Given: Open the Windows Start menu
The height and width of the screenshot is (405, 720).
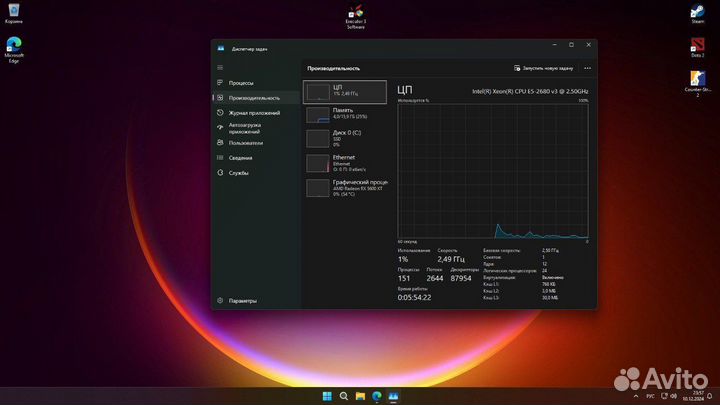Looking at the screenshot, I should (x=326, y=396).
